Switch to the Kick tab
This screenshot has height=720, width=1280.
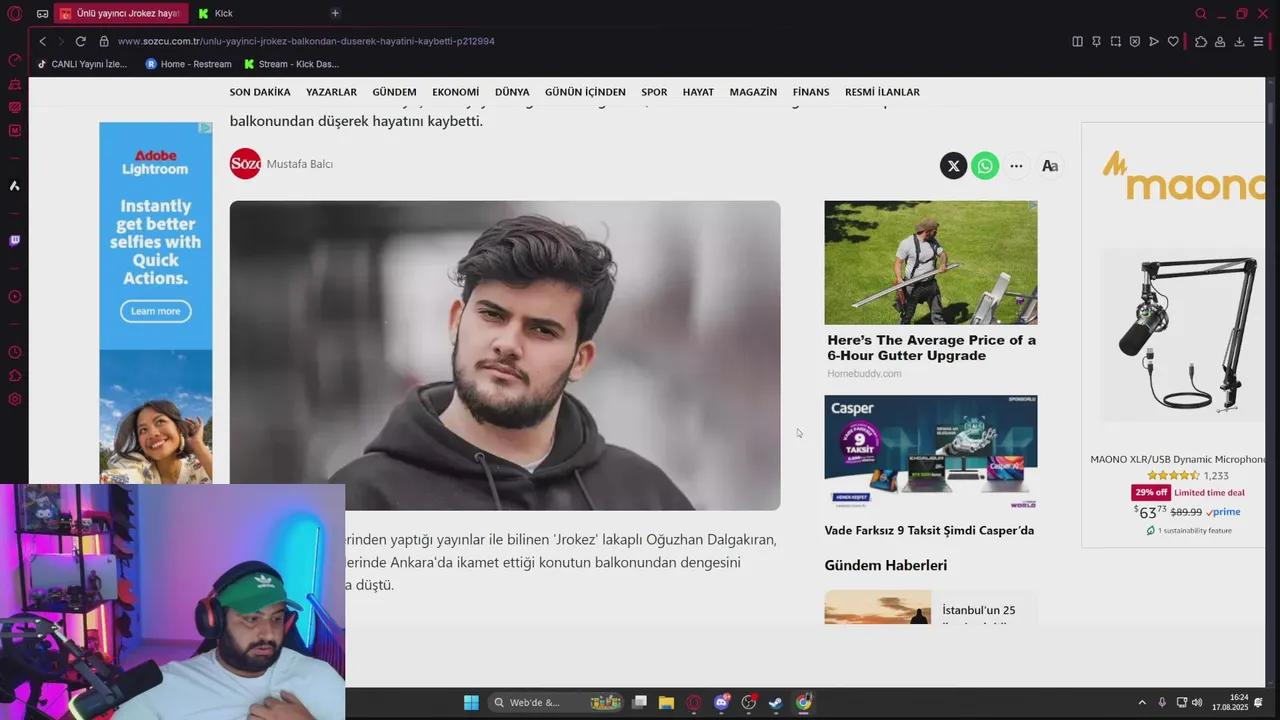point(223,13)
